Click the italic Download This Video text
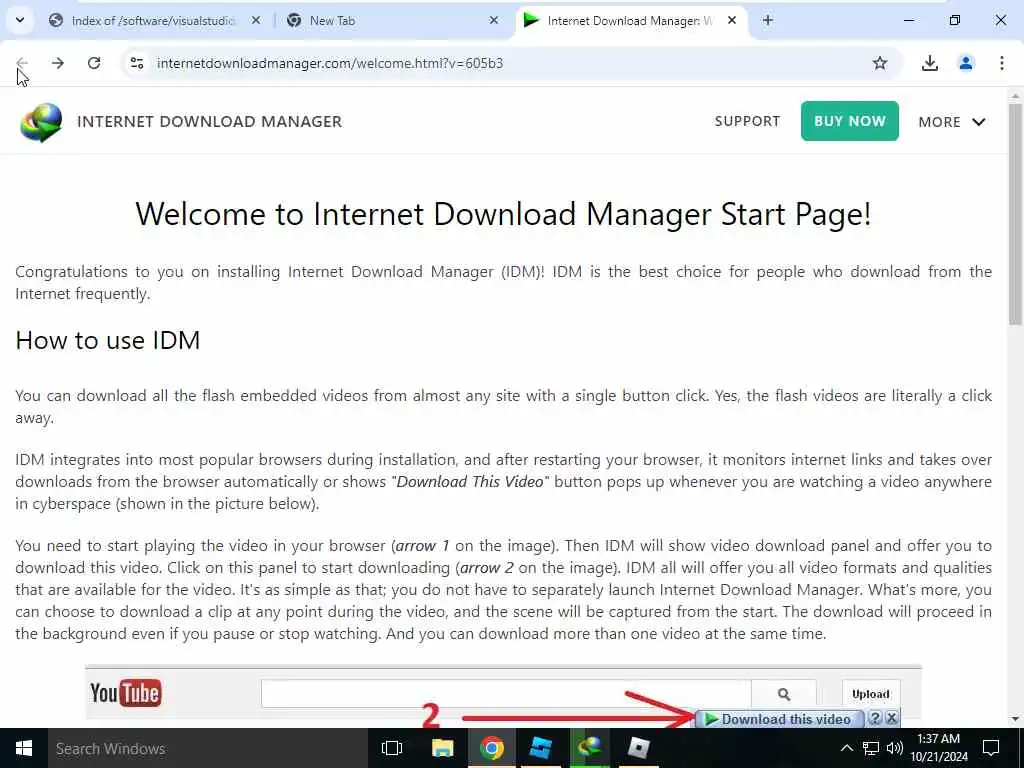This screenshot has width=1024, height=768. [470, 482]
